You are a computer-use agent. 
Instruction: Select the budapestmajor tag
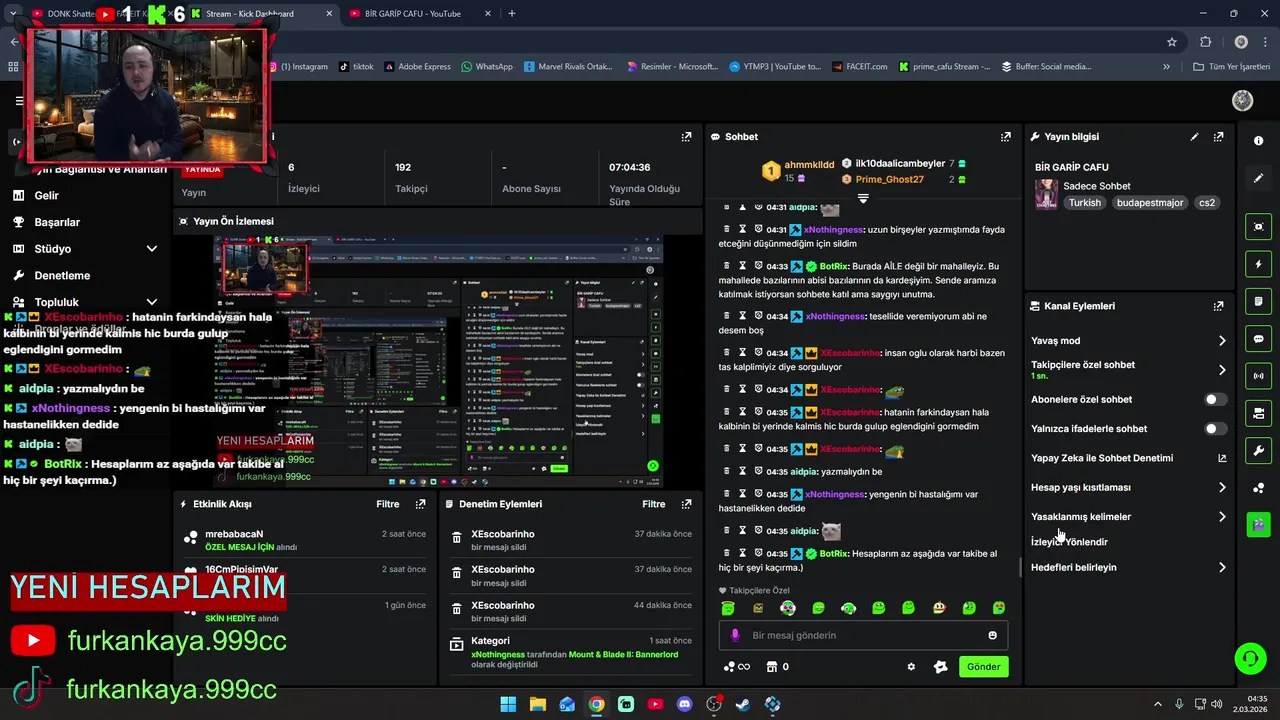coord(1150,203)
